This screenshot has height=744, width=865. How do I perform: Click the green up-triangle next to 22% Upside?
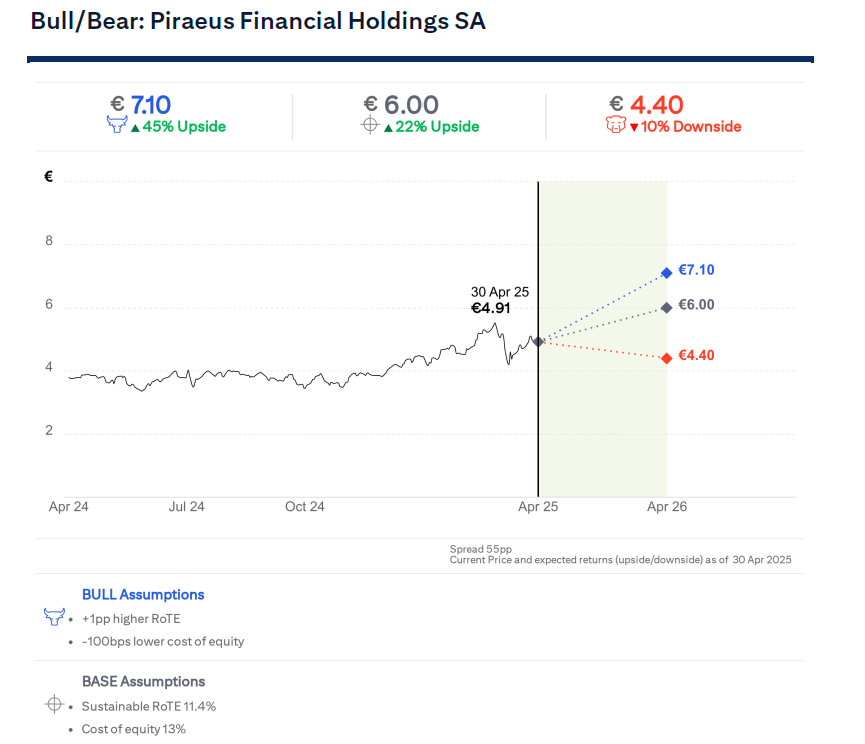point(388,127)
